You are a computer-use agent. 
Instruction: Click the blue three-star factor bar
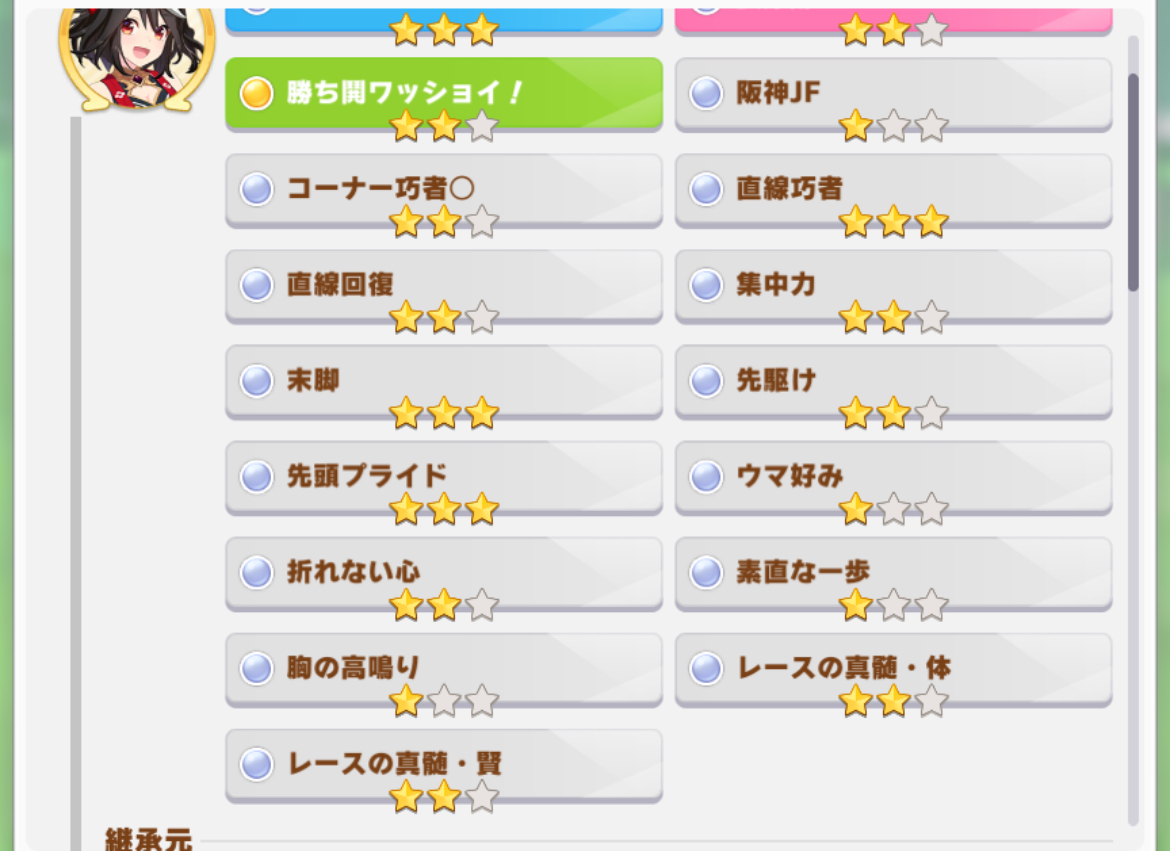click(x=444, y=21)
